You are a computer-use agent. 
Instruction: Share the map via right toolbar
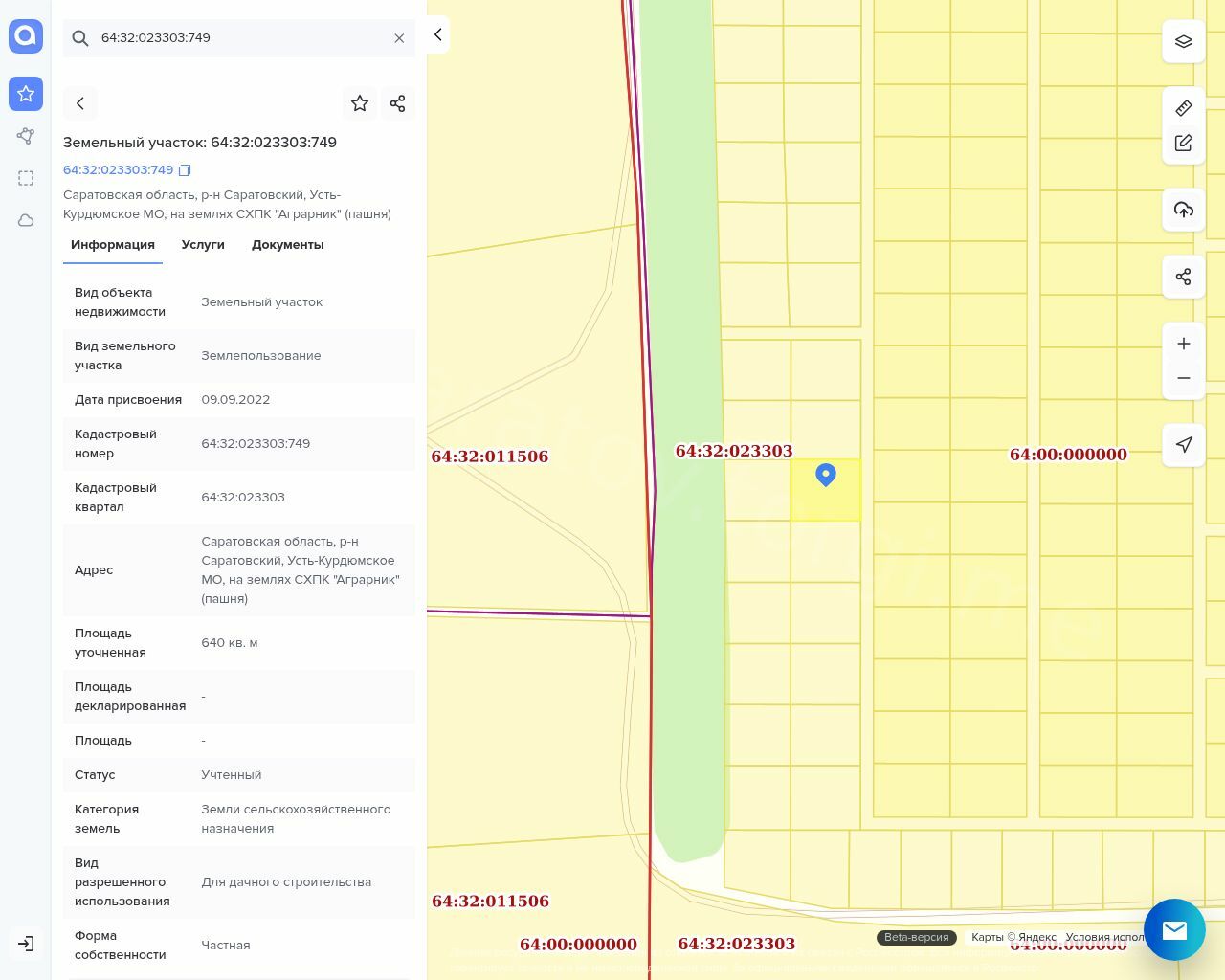1183,278
